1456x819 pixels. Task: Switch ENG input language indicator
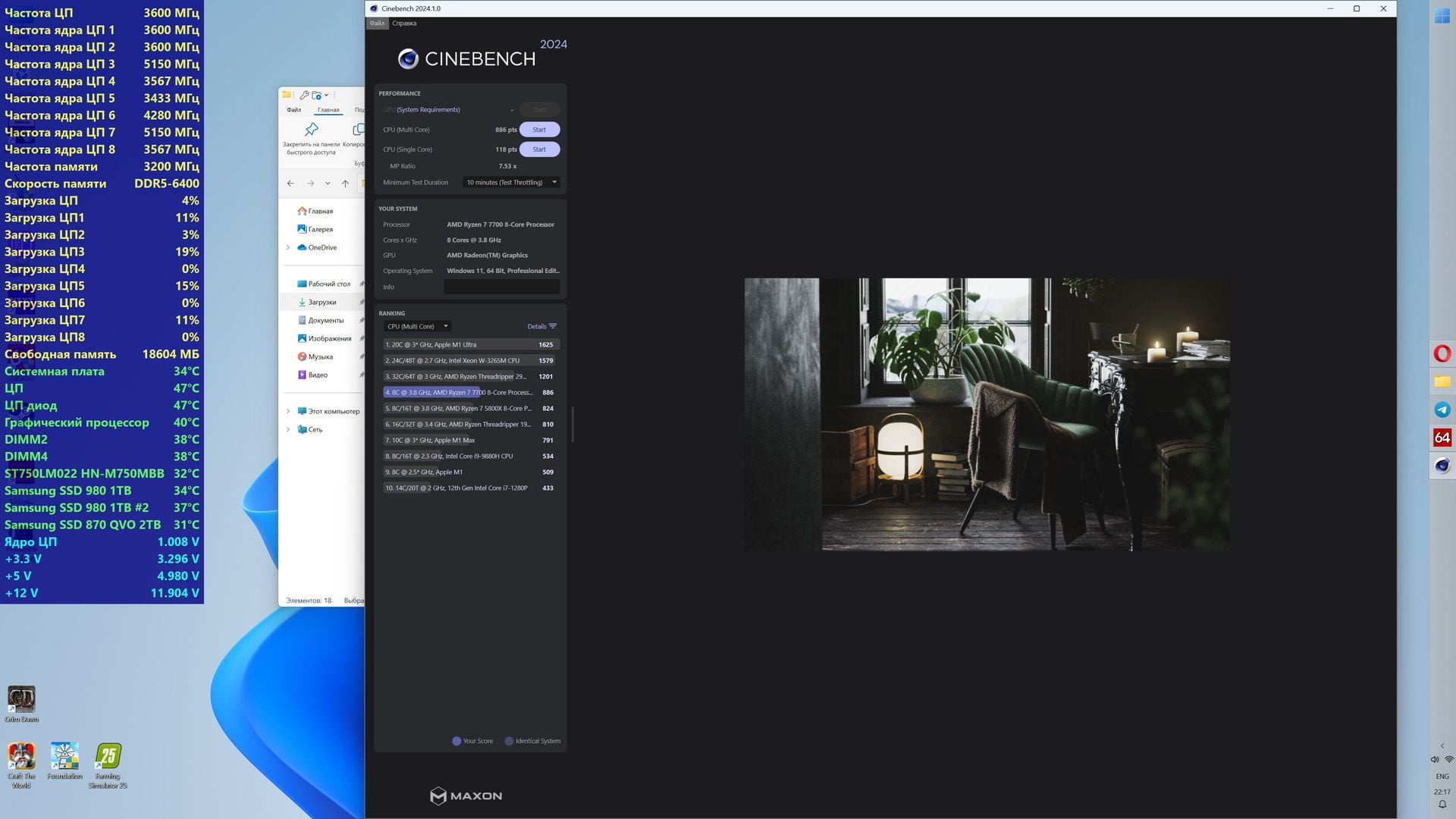[x=1442, y=777]
